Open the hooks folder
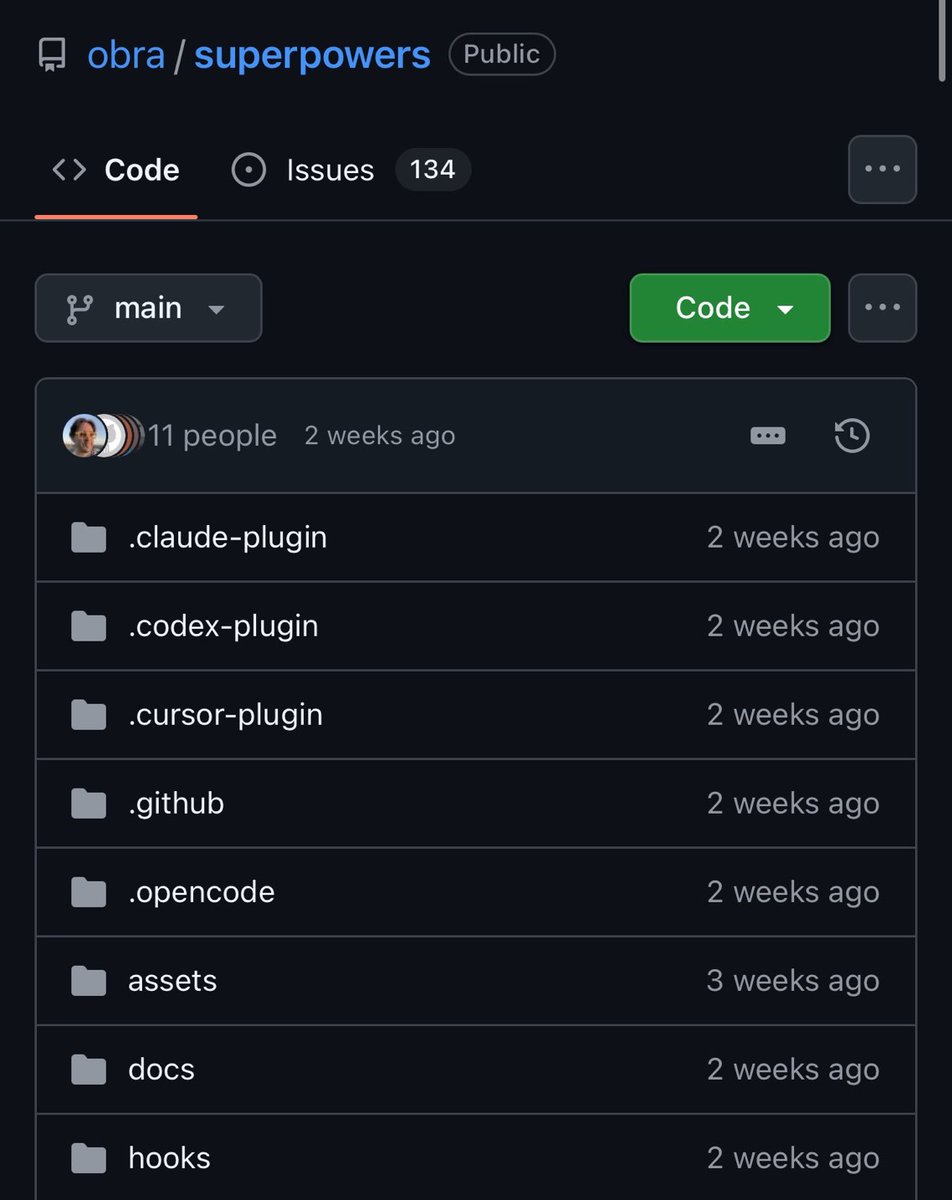 pyautogui.click(x=169, y=1158)
